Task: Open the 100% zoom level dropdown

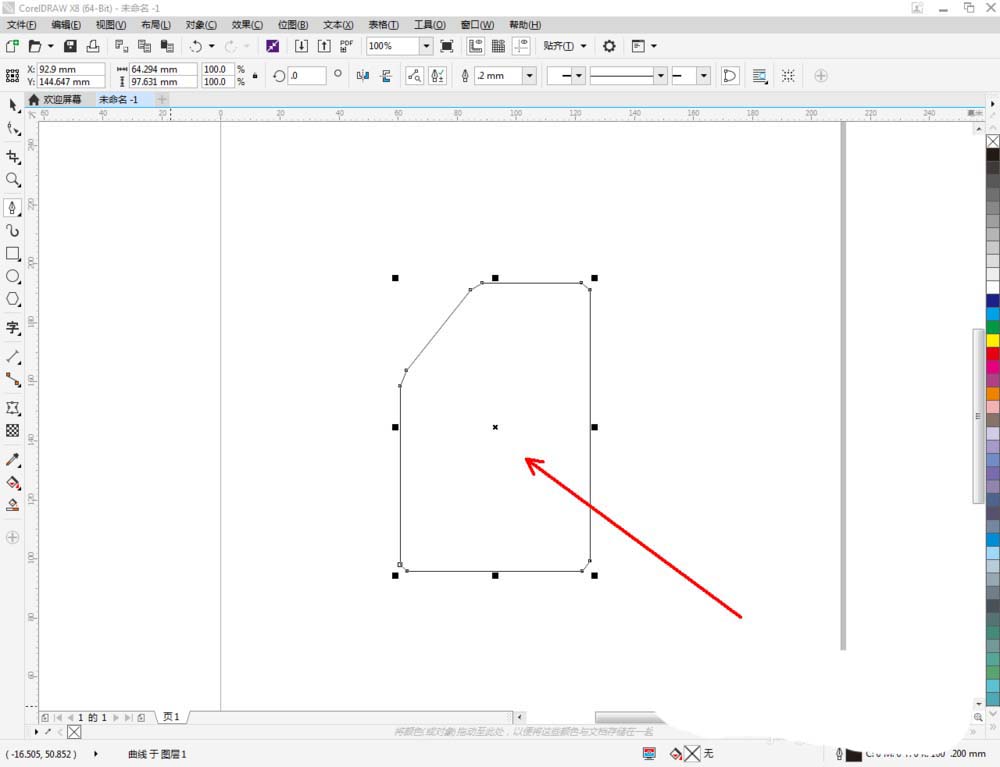Action: click(426, 46)
